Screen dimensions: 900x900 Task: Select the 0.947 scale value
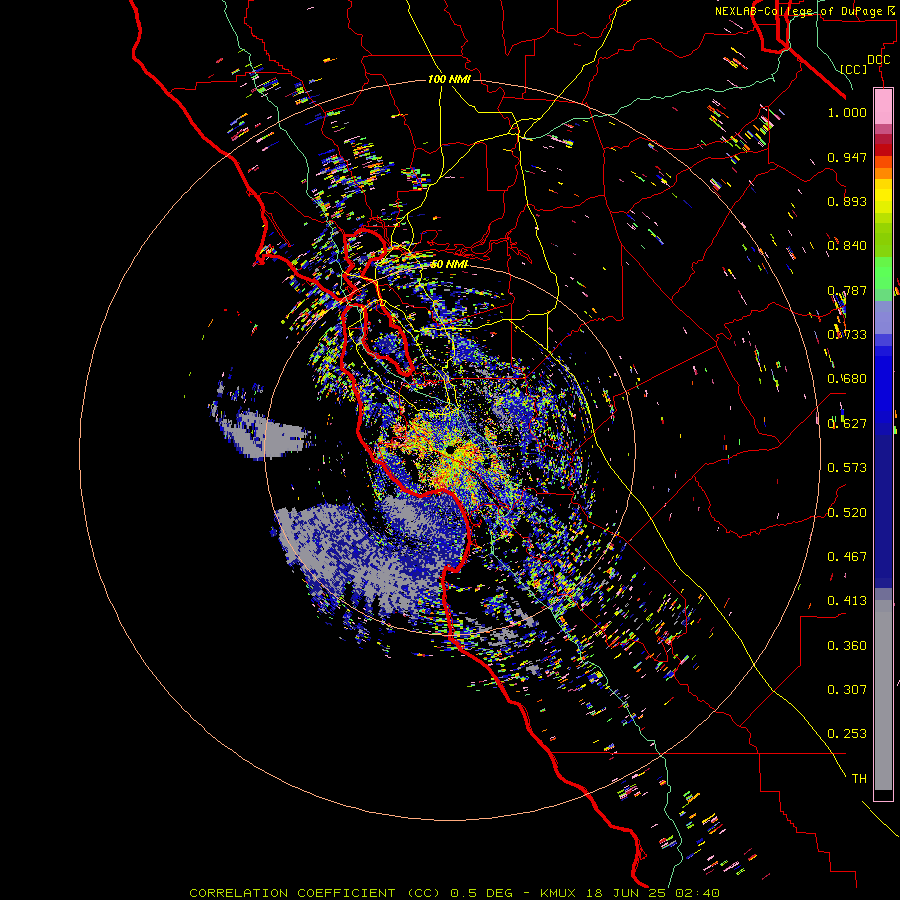pos(847,157)
